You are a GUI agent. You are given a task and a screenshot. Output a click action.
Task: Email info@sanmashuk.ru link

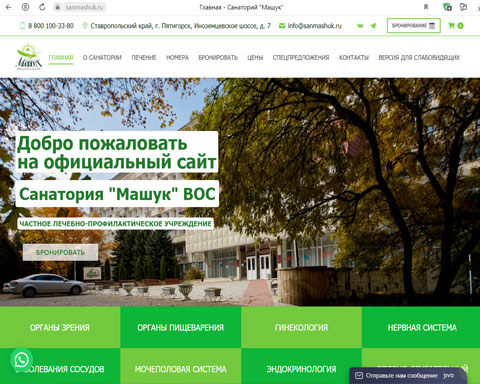pos(314,26)
